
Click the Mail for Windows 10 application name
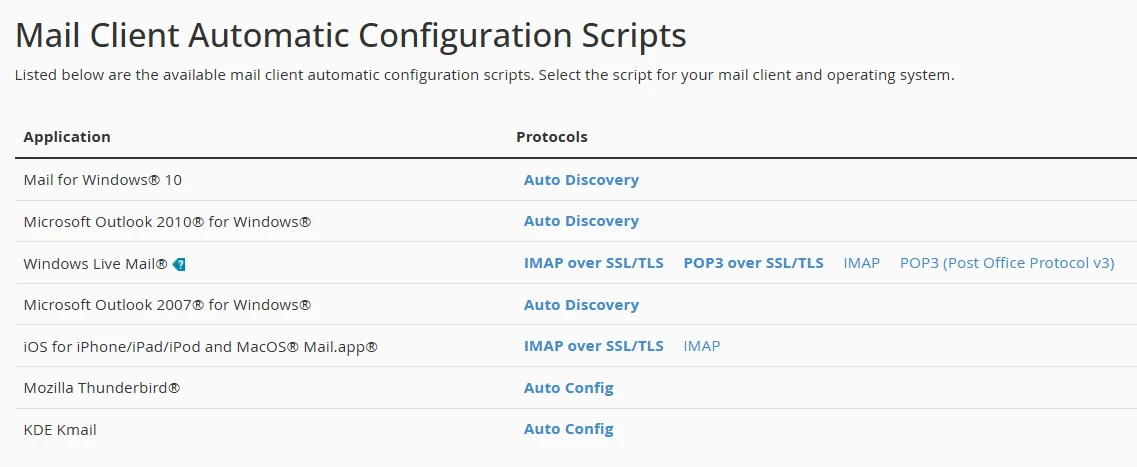(103, 180)
